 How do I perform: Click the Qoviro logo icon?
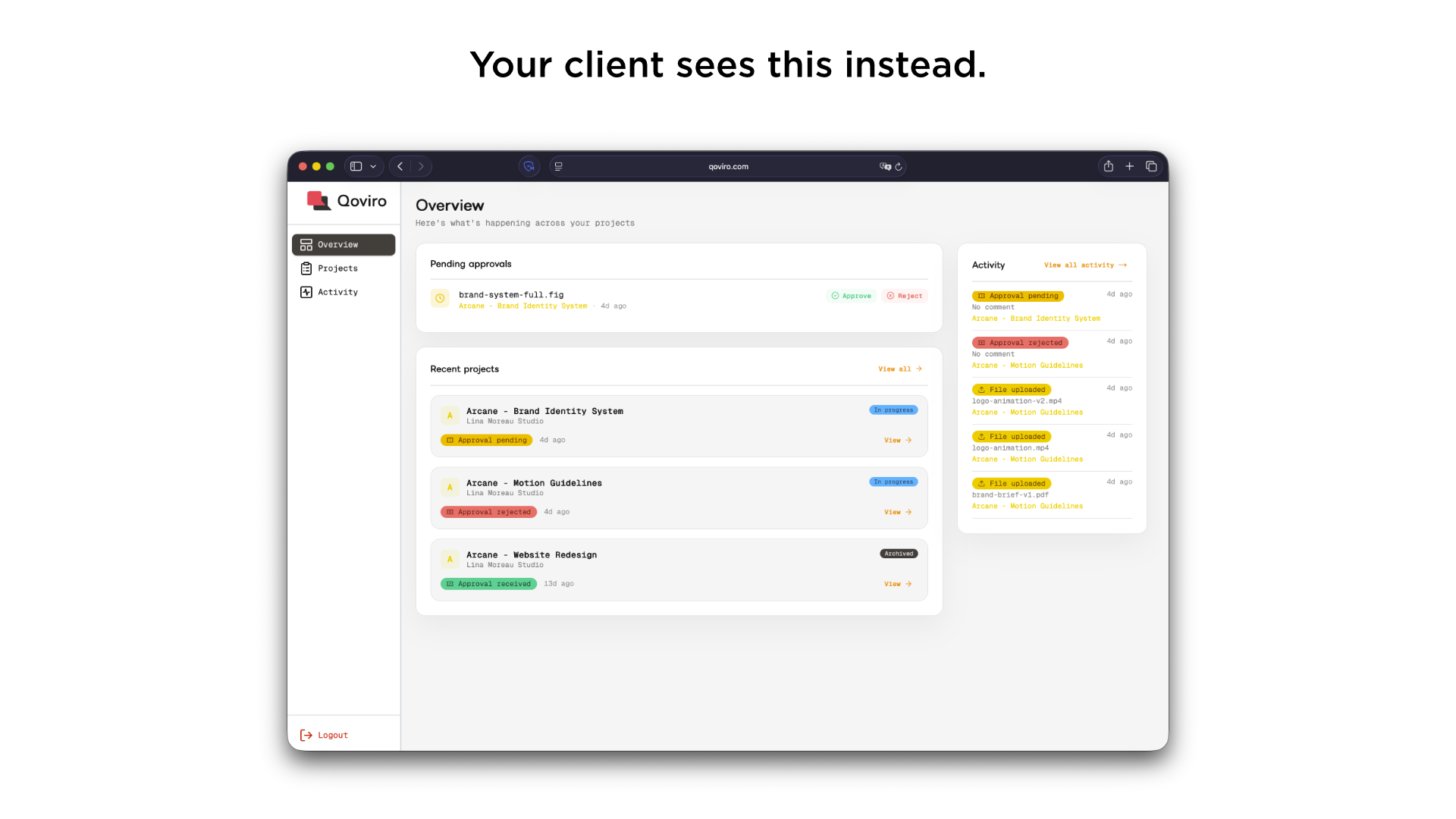[x=318, y=200]
